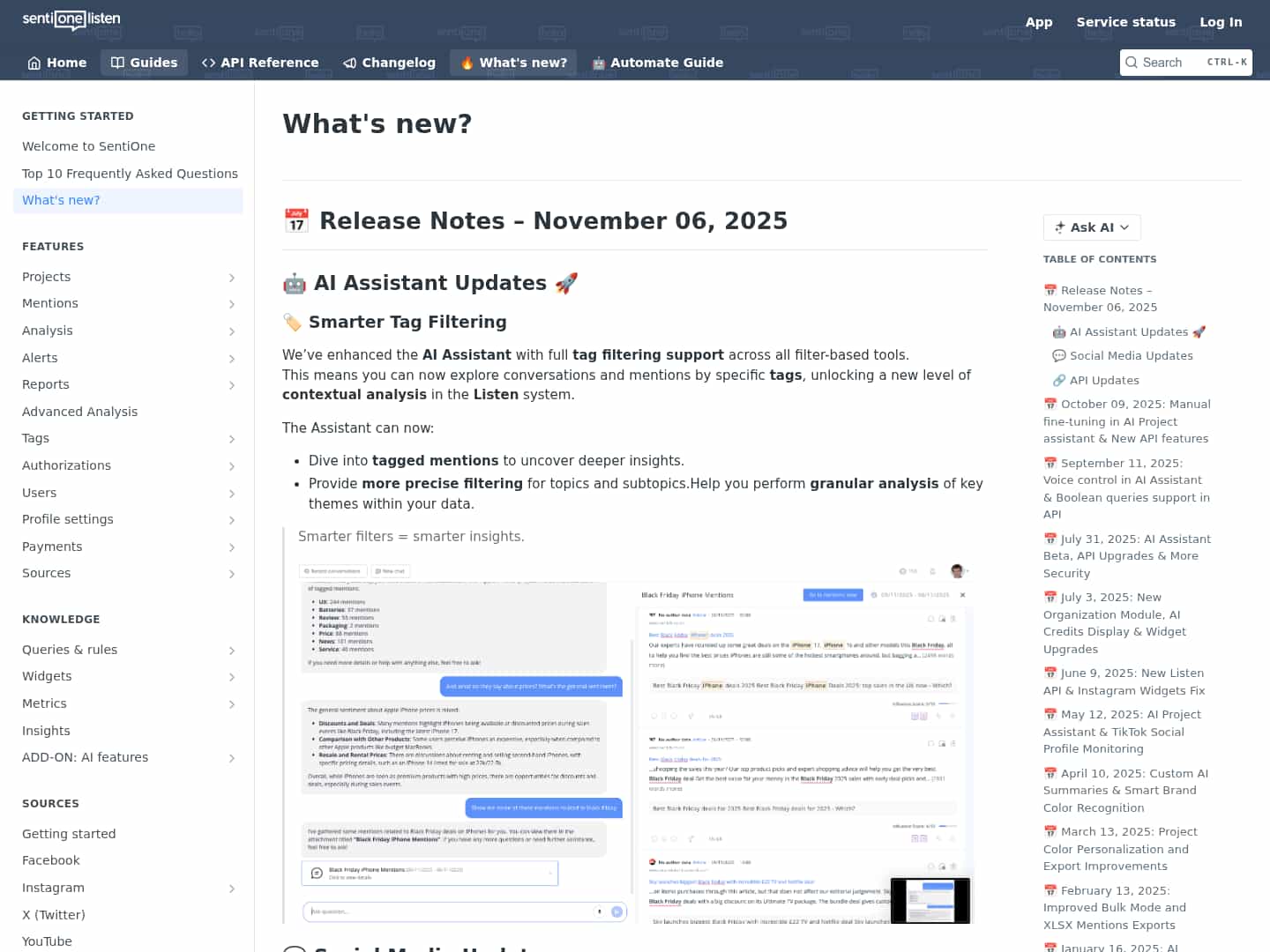Click the screenshot thumbnail at bottom right
Image resolution: width=1270 pixels, height=952 pixels.
click(930, 900)
